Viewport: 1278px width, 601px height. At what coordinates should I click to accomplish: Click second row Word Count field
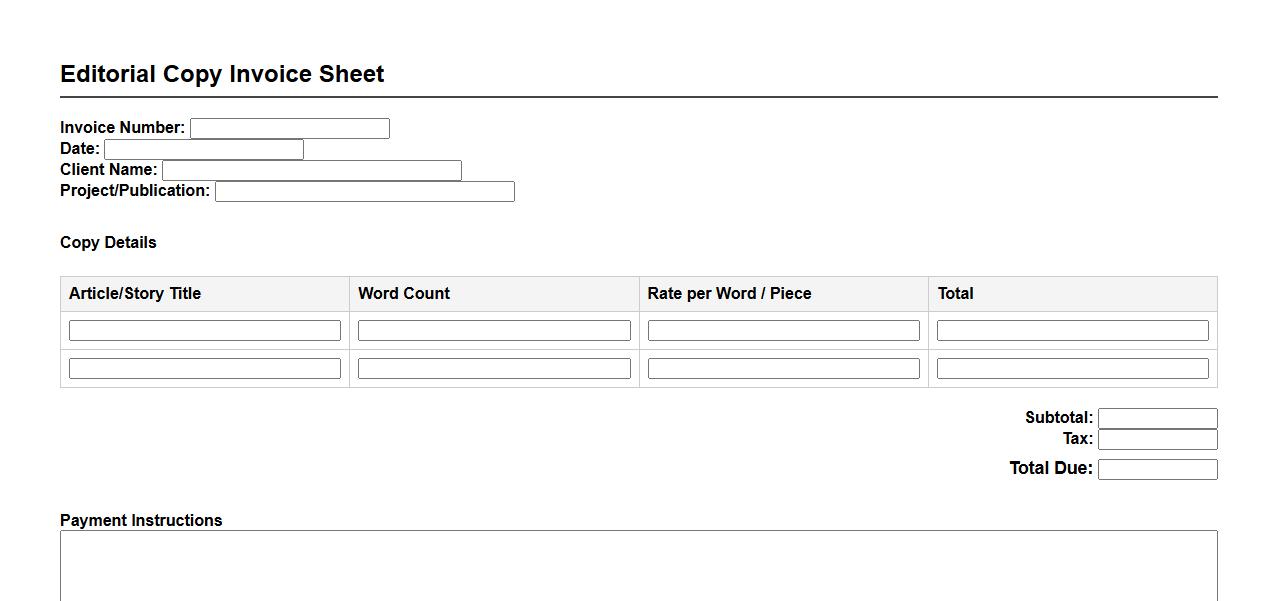point(494,368)
